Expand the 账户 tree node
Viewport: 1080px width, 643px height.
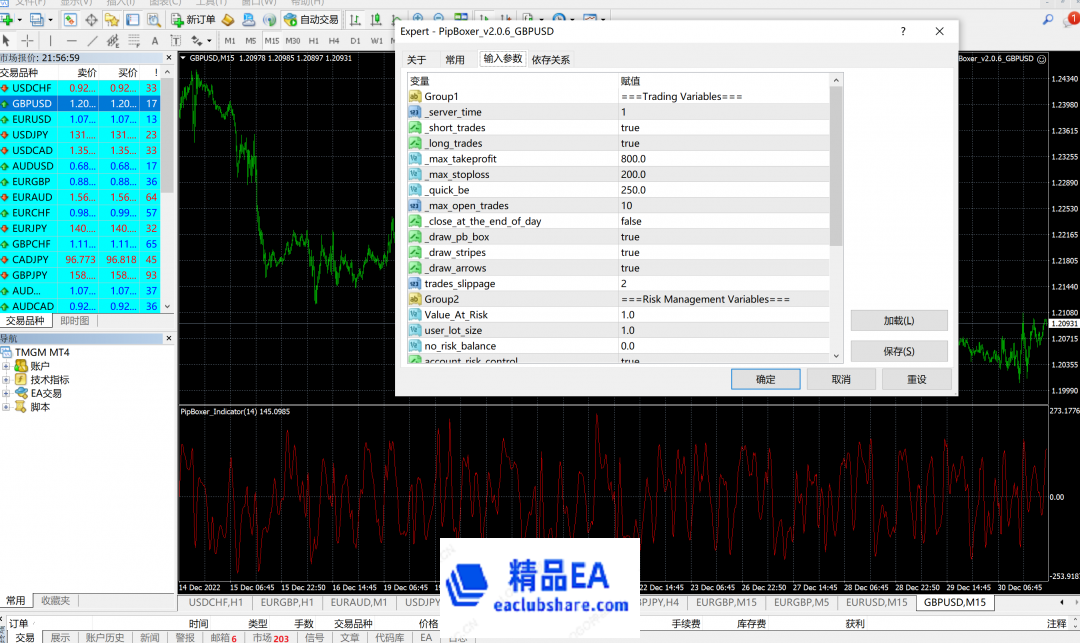coord(6,366)
